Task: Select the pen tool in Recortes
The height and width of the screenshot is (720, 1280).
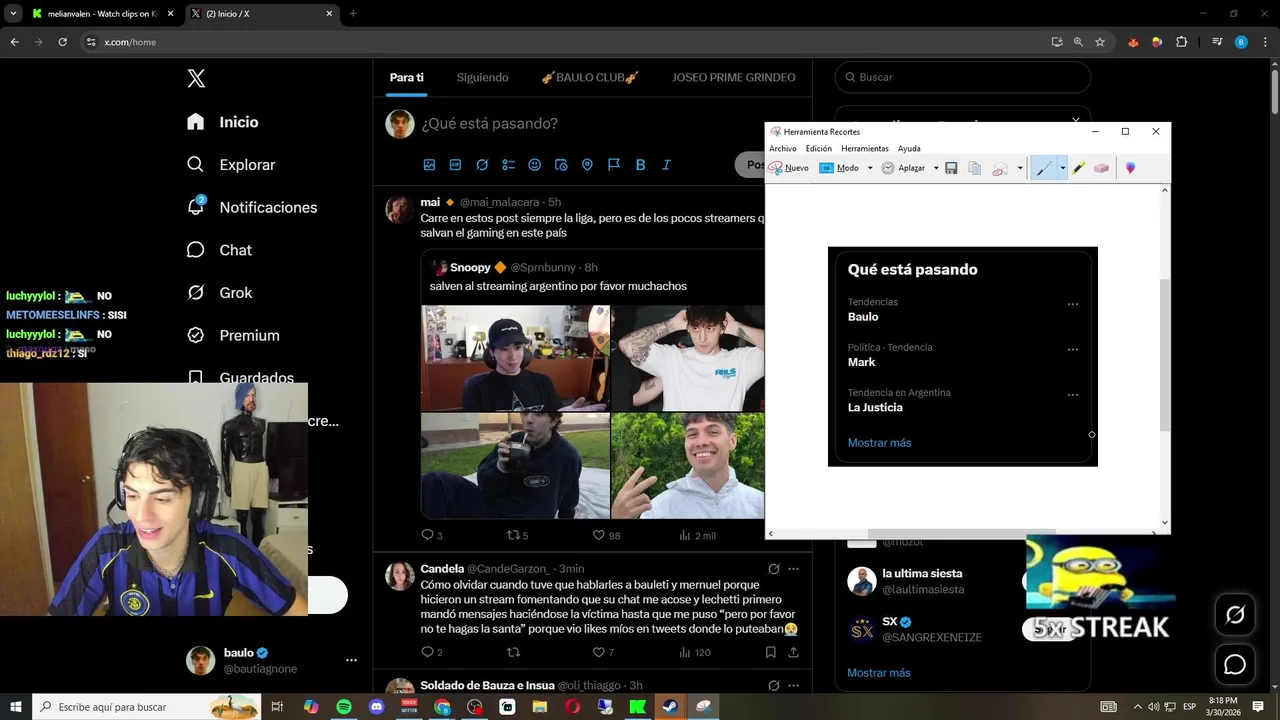Action: coord(1043,168)
